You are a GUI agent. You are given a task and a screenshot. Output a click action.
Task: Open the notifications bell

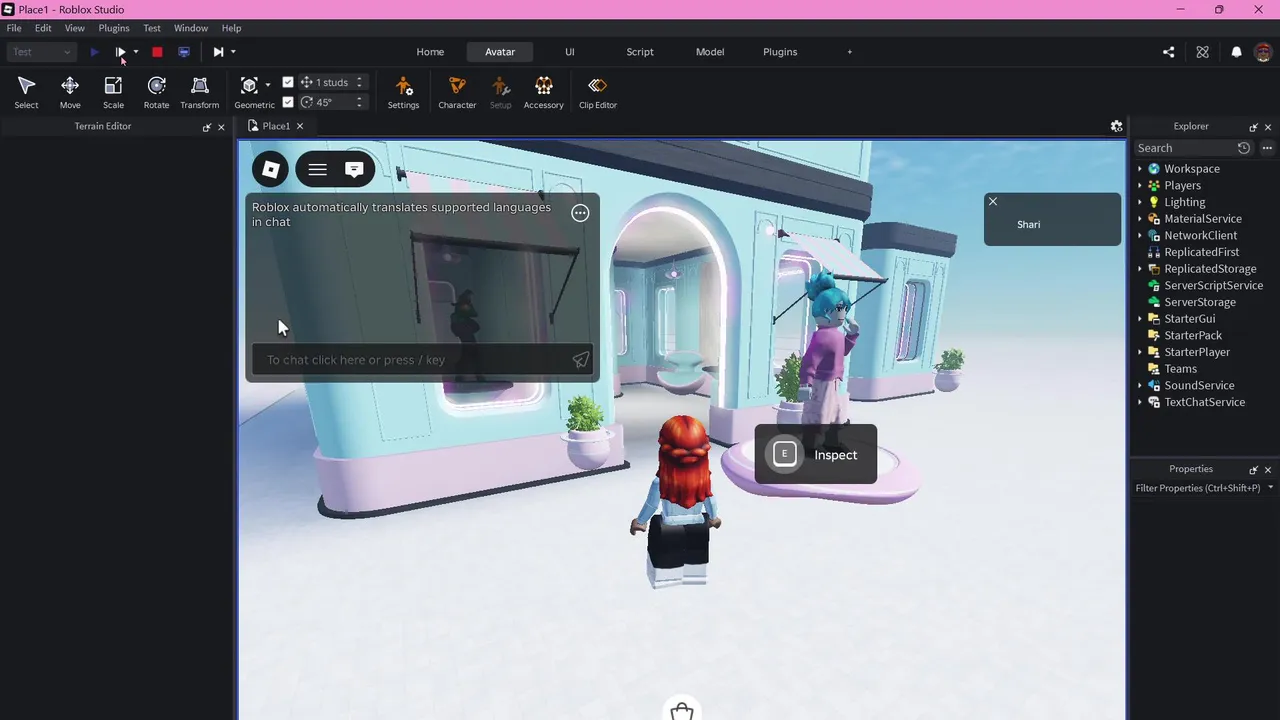click(x=1236, y=52)
